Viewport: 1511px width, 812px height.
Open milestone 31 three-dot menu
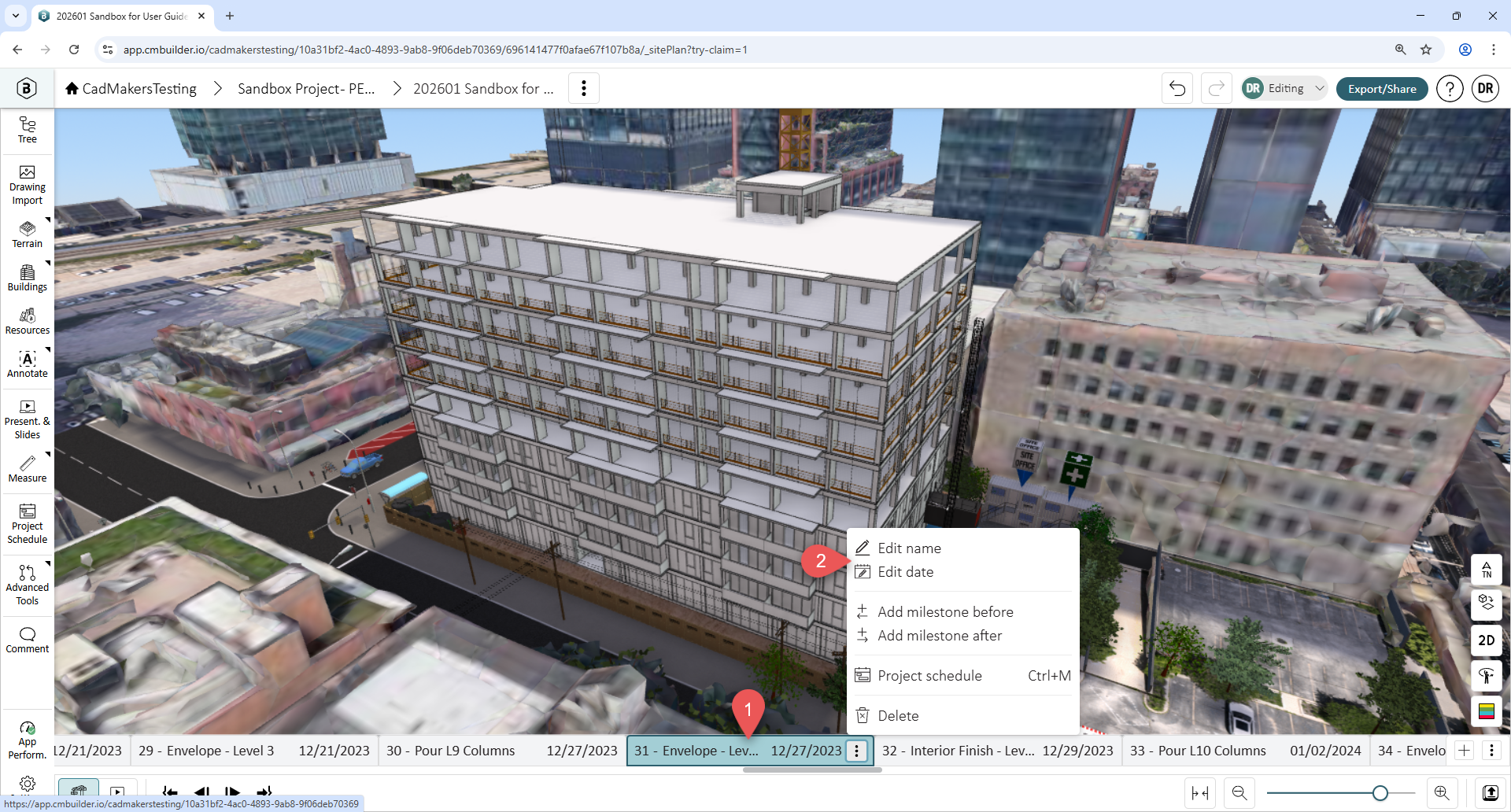coord(857,751)
